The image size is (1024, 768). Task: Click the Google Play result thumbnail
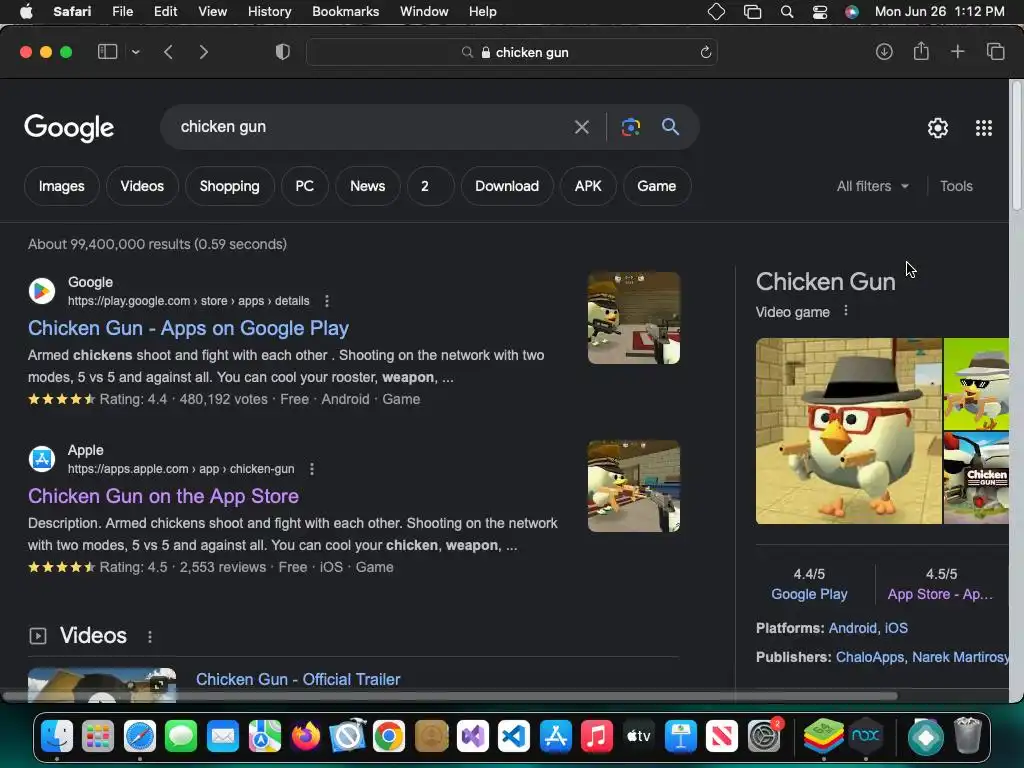click(x=633, y=318)
